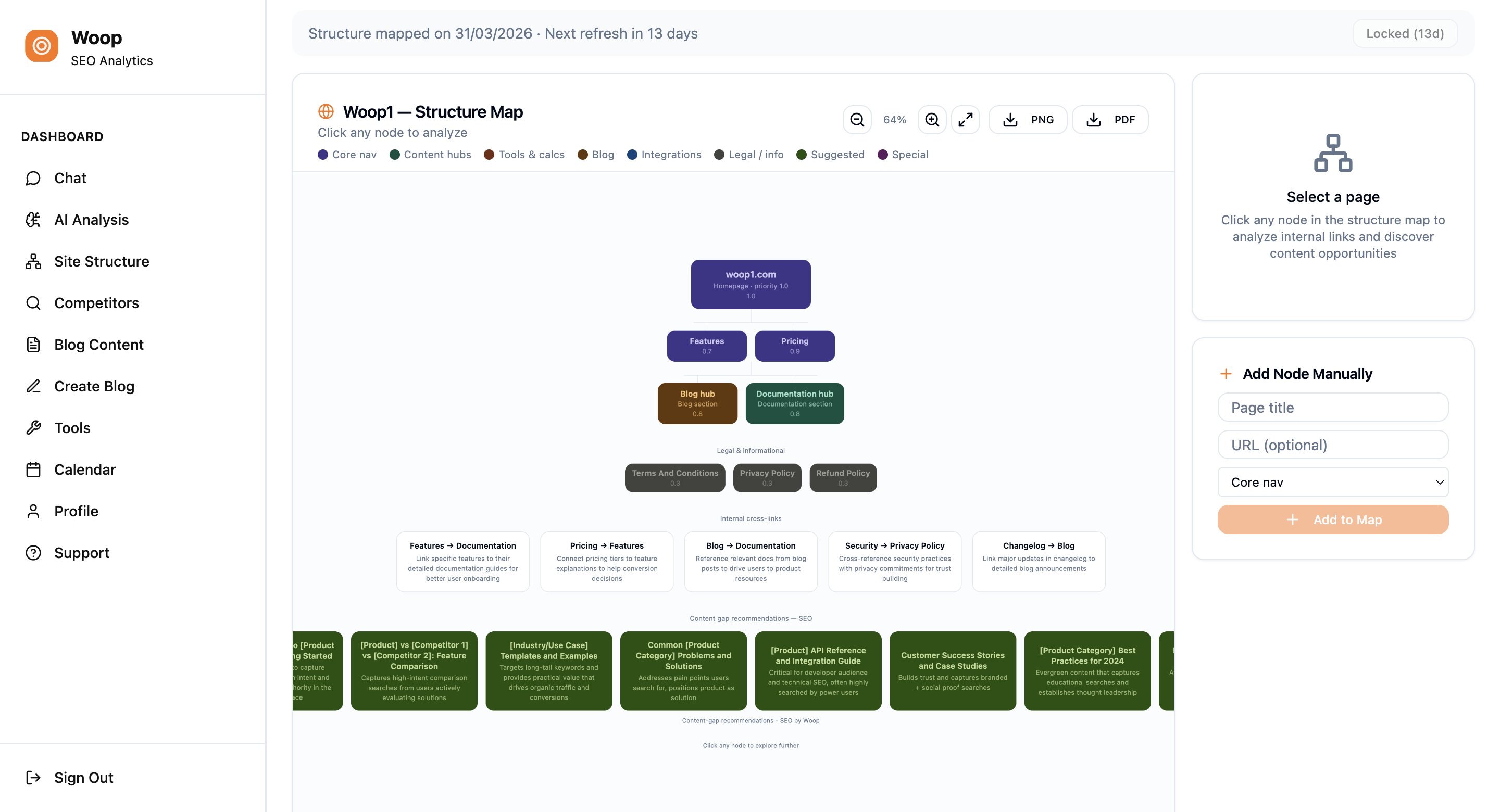Toggle the Locked (13d) badge
The height and width of the screenshot is (812, 1500).
1404,33
